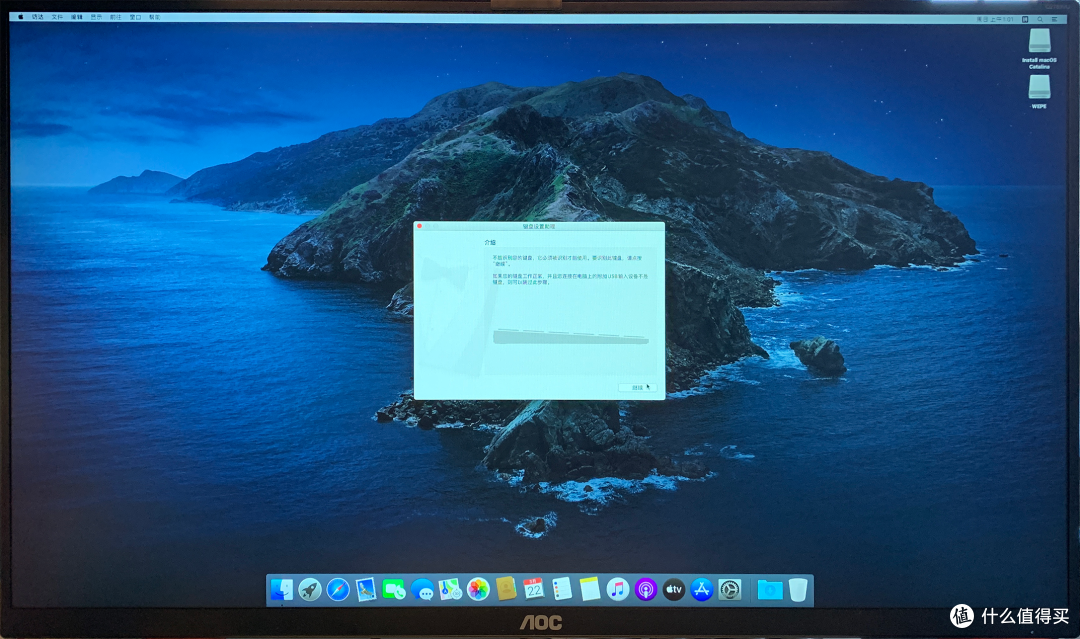The image size is (1080, 639).
Task: Open Downloads folder stack in Dock
Action: click(770, 589)
